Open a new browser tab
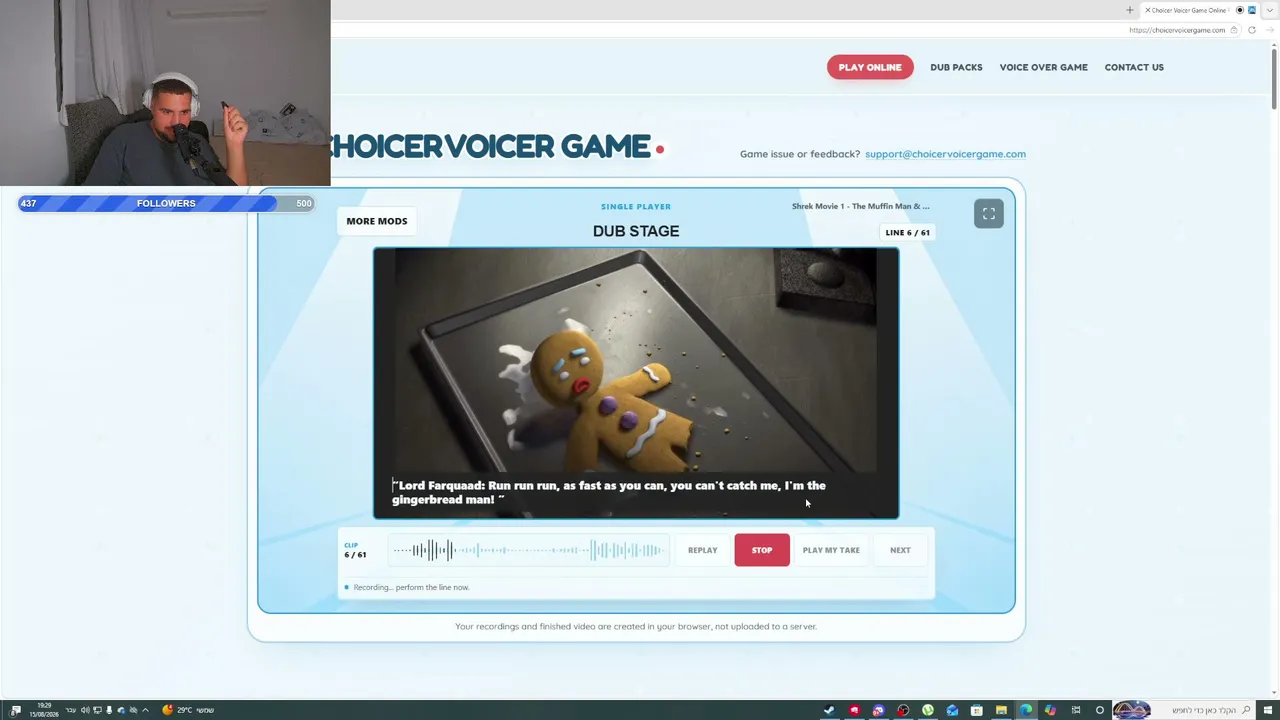Viewport: 1280px width, 720px height. pos(1130,10)
